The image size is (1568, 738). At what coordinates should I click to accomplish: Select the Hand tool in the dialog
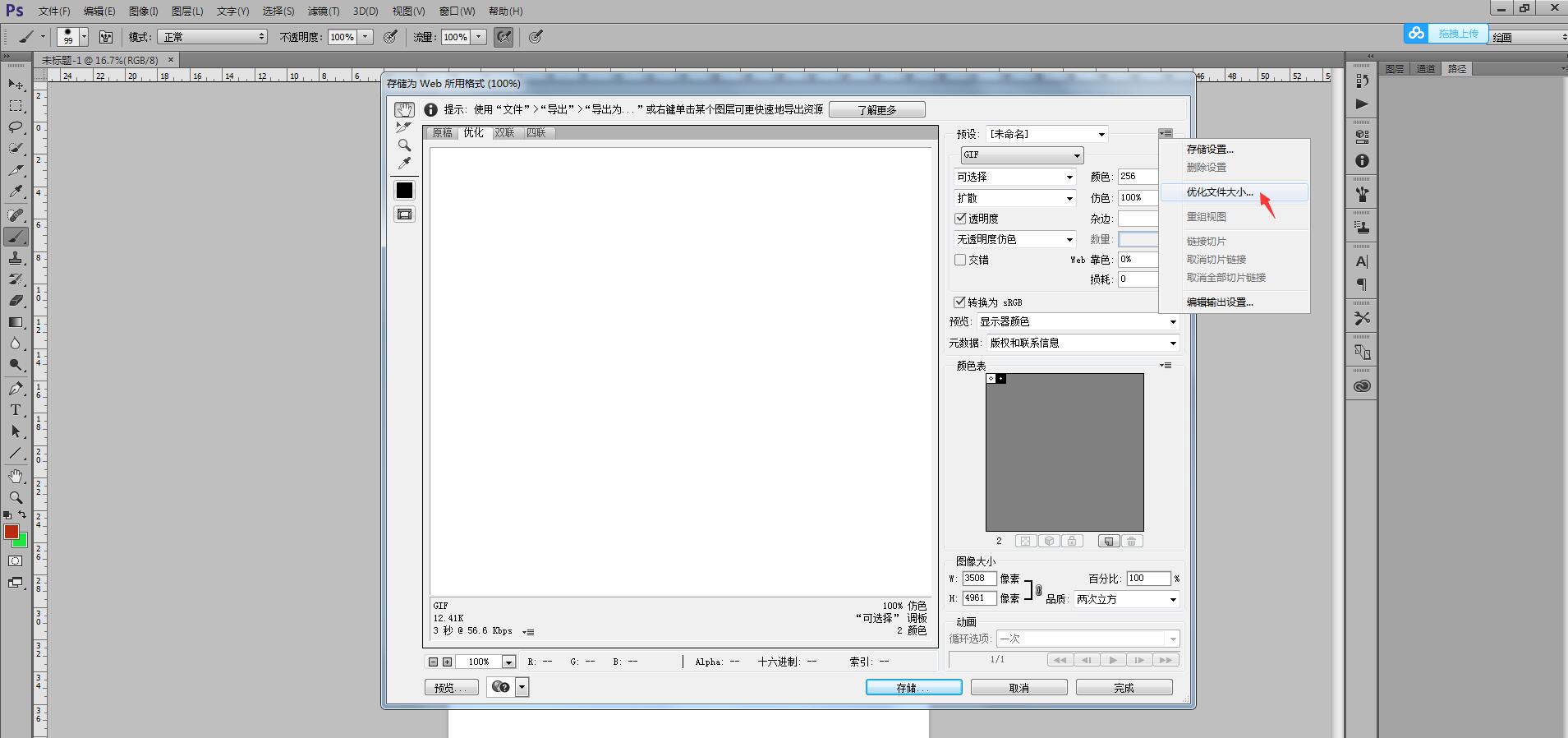point(403,109)
